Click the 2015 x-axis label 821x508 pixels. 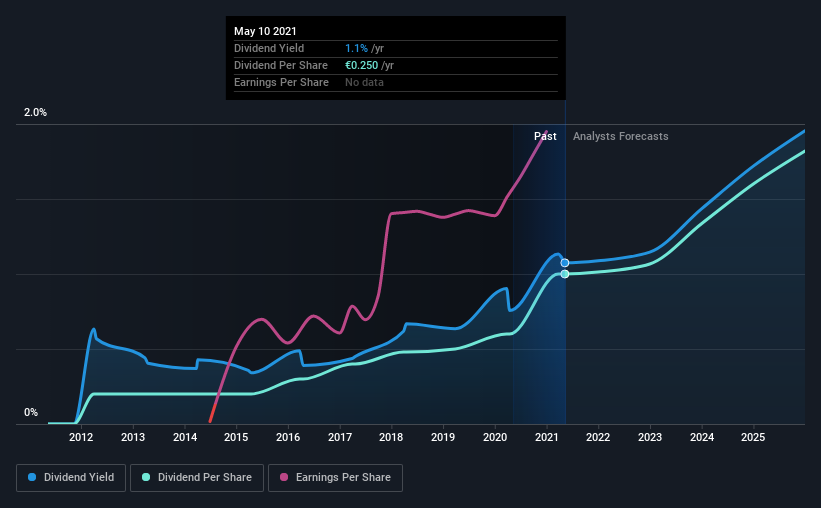tap(236, 437)
